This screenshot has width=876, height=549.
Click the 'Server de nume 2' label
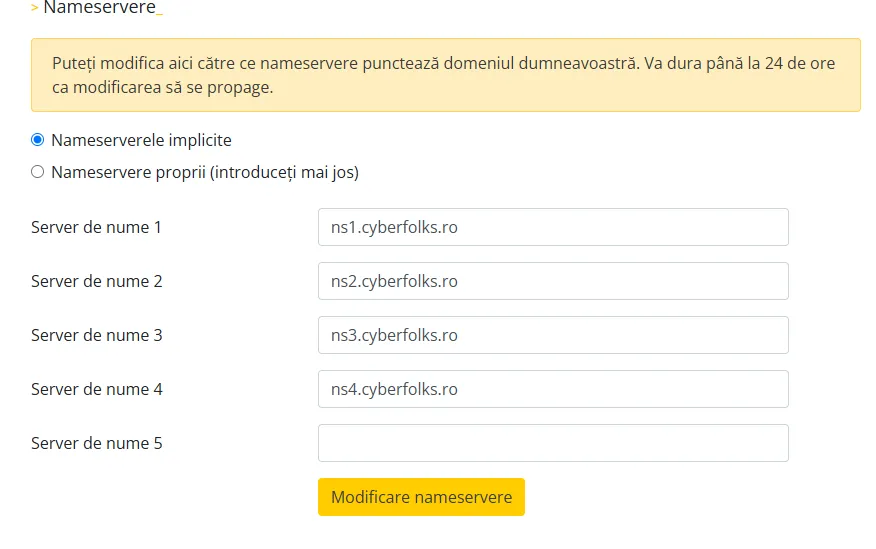[97, 281]
